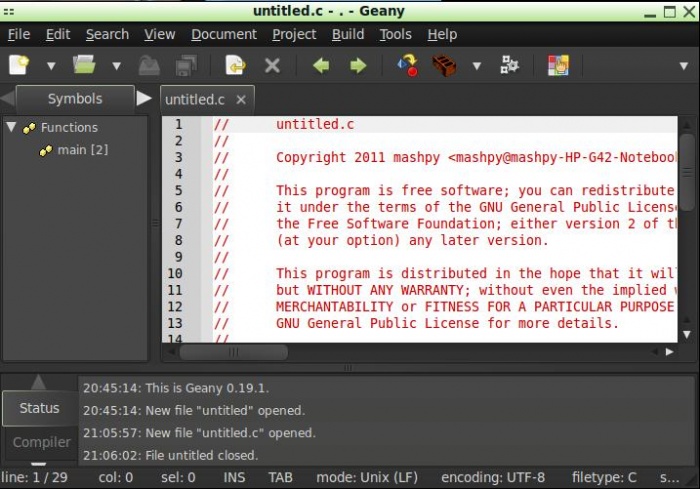Open the color chooser toolbar icon

click(558, 66)
